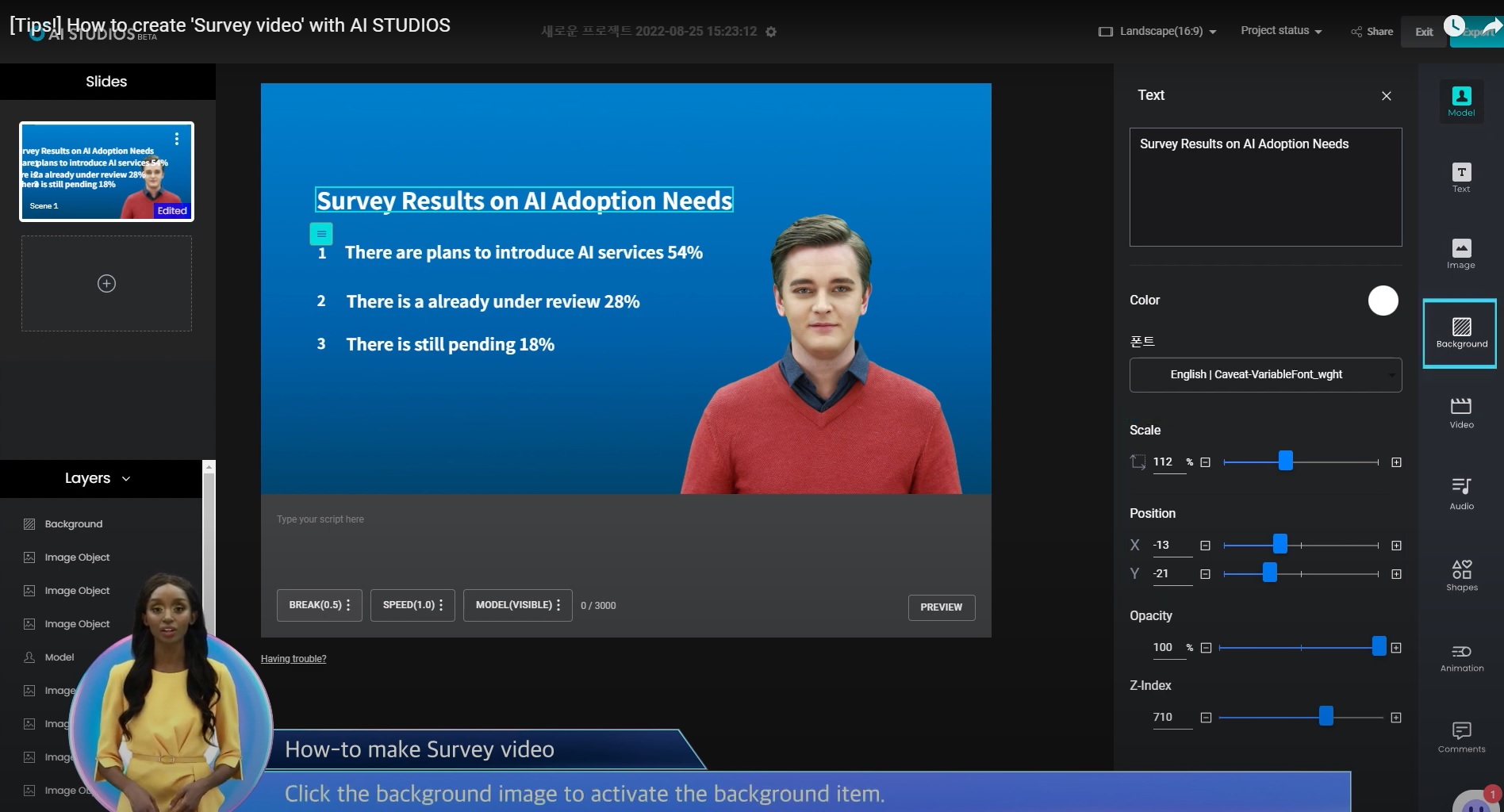This screenshot has height=812, width=1504.
Task: Increase Y position with plus icon
Action: click(1396, 574)
